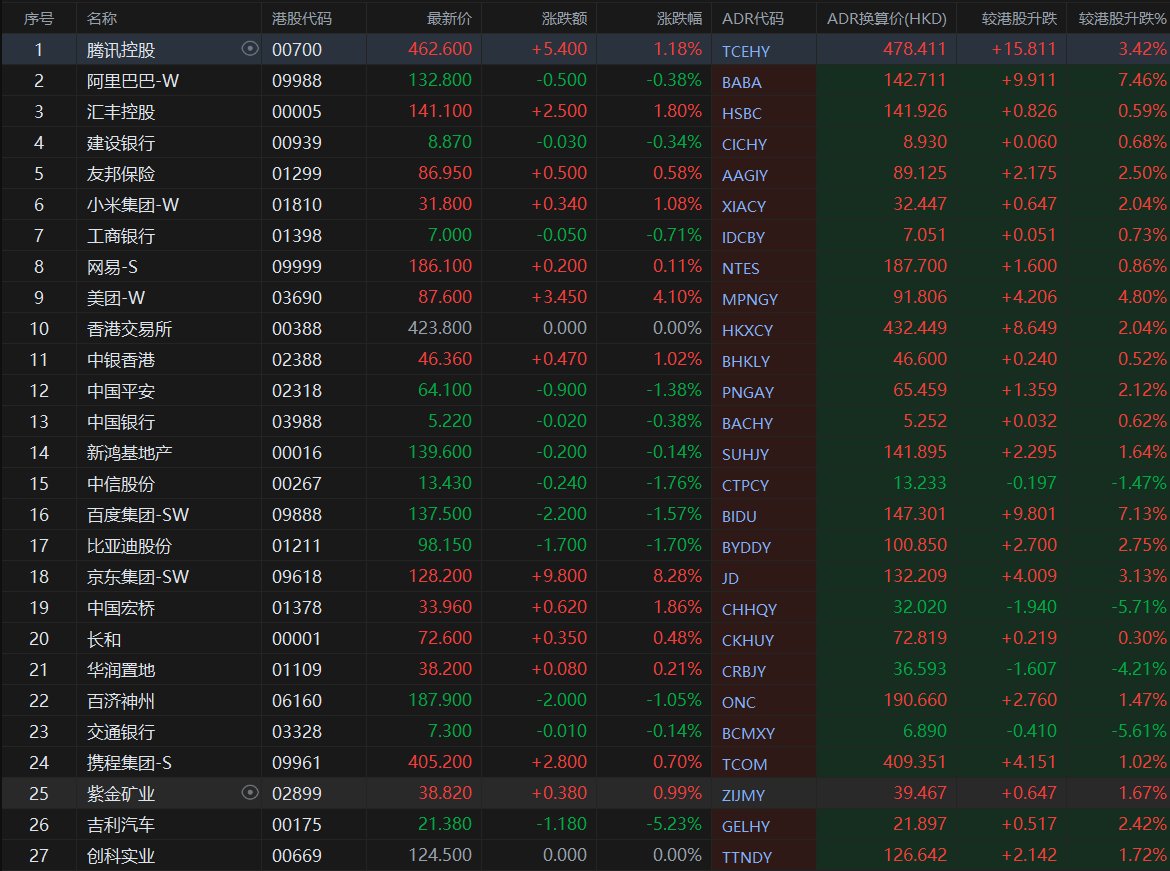Click the MPNGY ADR code
This screenshot has width=1170, height=871.
click(x=750, y=299)
